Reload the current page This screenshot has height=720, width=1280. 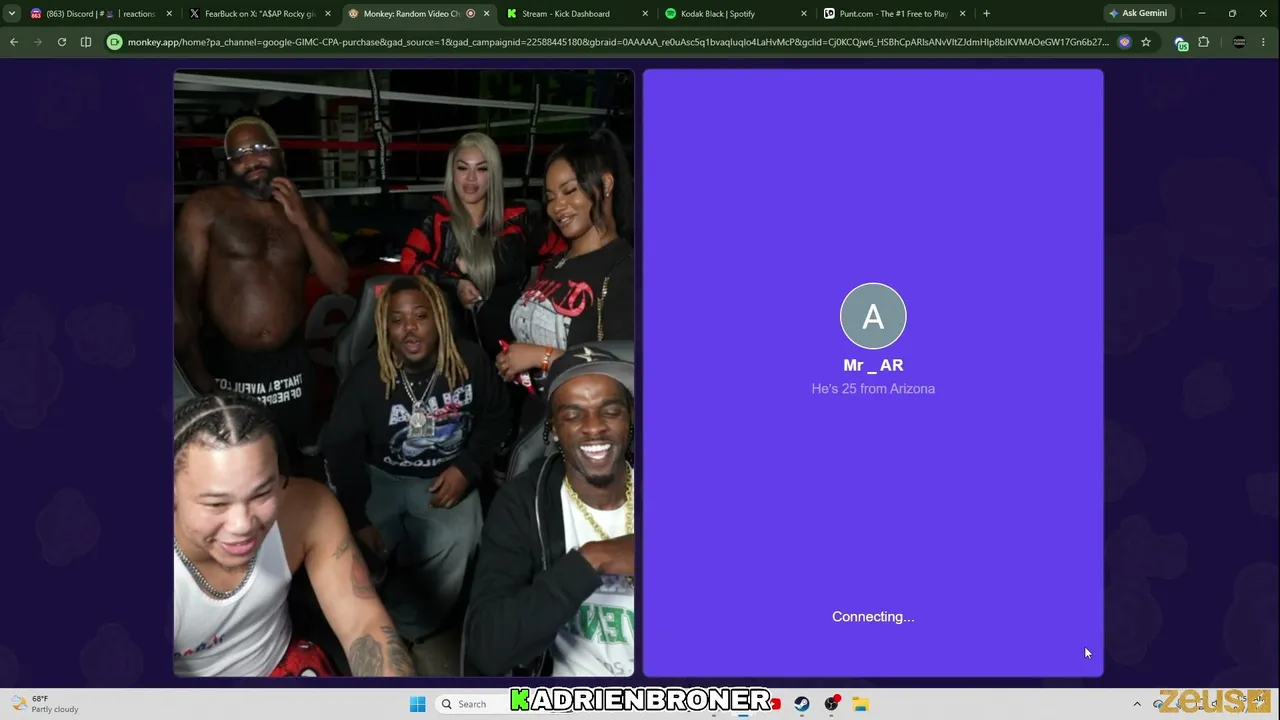click(62, 42)
